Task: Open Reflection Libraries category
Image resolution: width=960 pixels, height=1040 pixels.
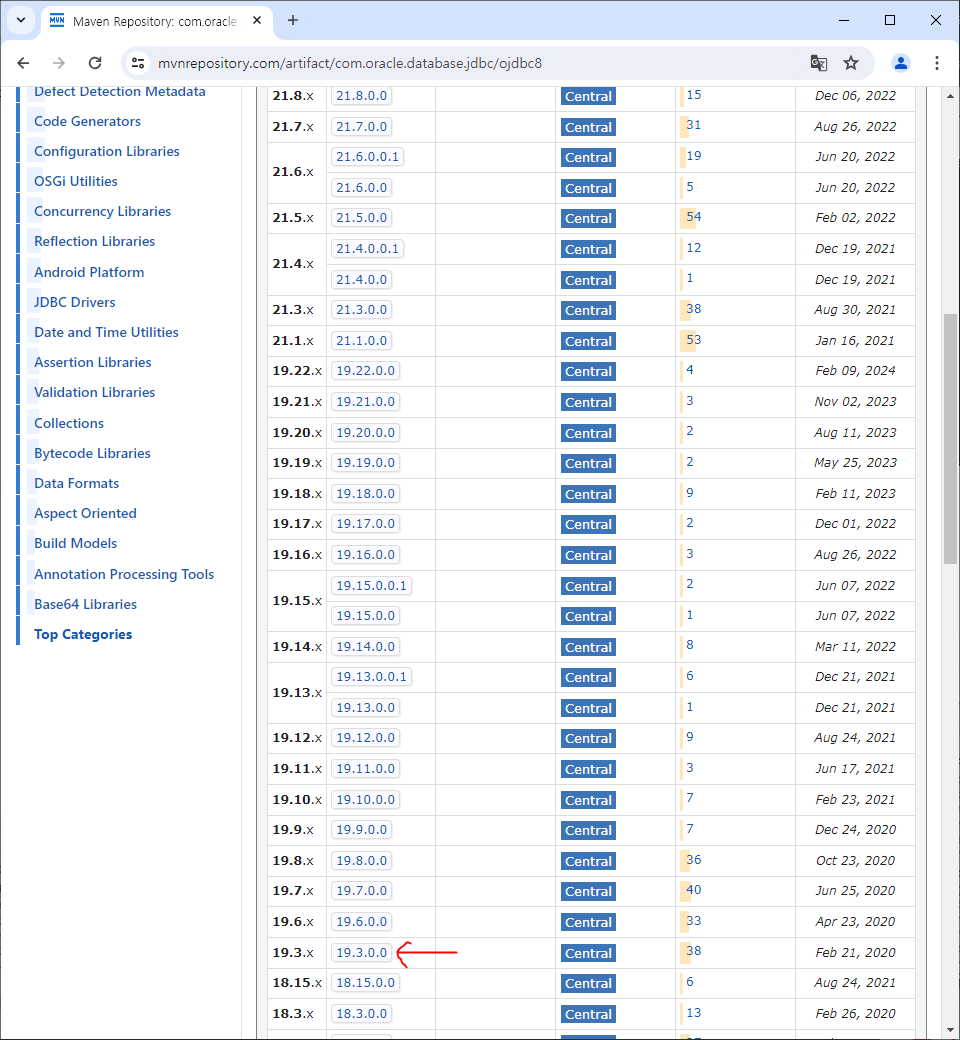Action: tap(94, 241)
